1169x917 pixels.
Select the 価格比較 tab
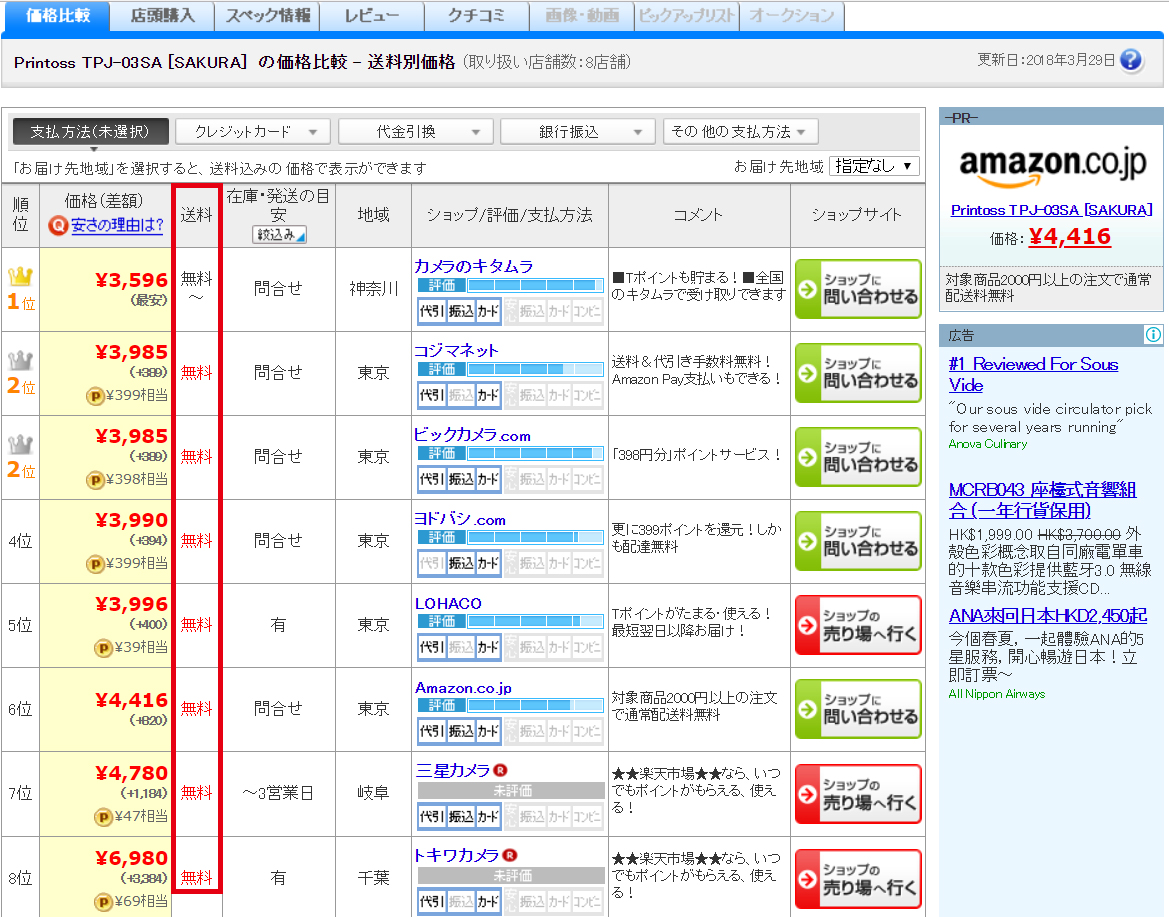(x=57, y=16)
